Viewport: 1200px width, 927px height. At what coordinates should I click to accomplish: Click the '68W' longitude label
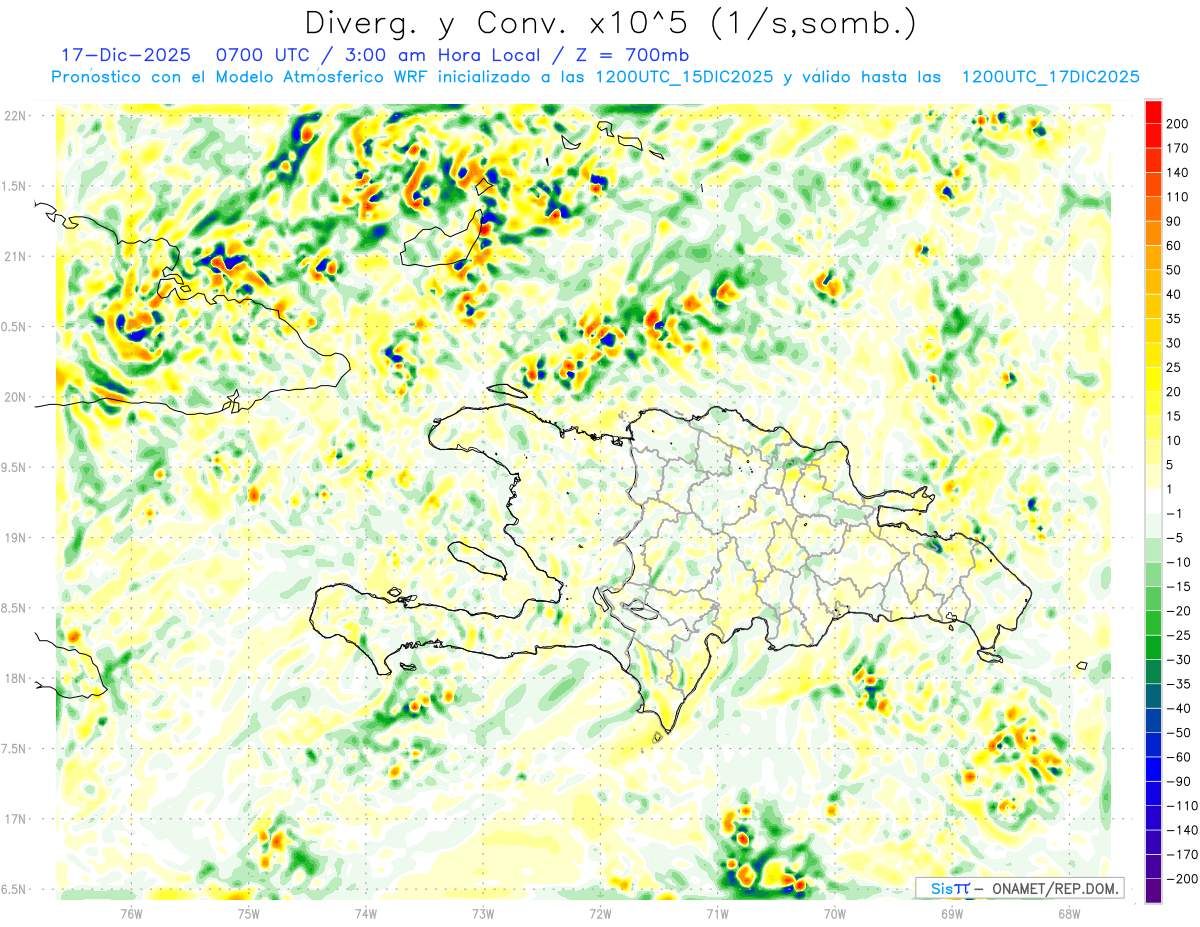pos(1069,913)
